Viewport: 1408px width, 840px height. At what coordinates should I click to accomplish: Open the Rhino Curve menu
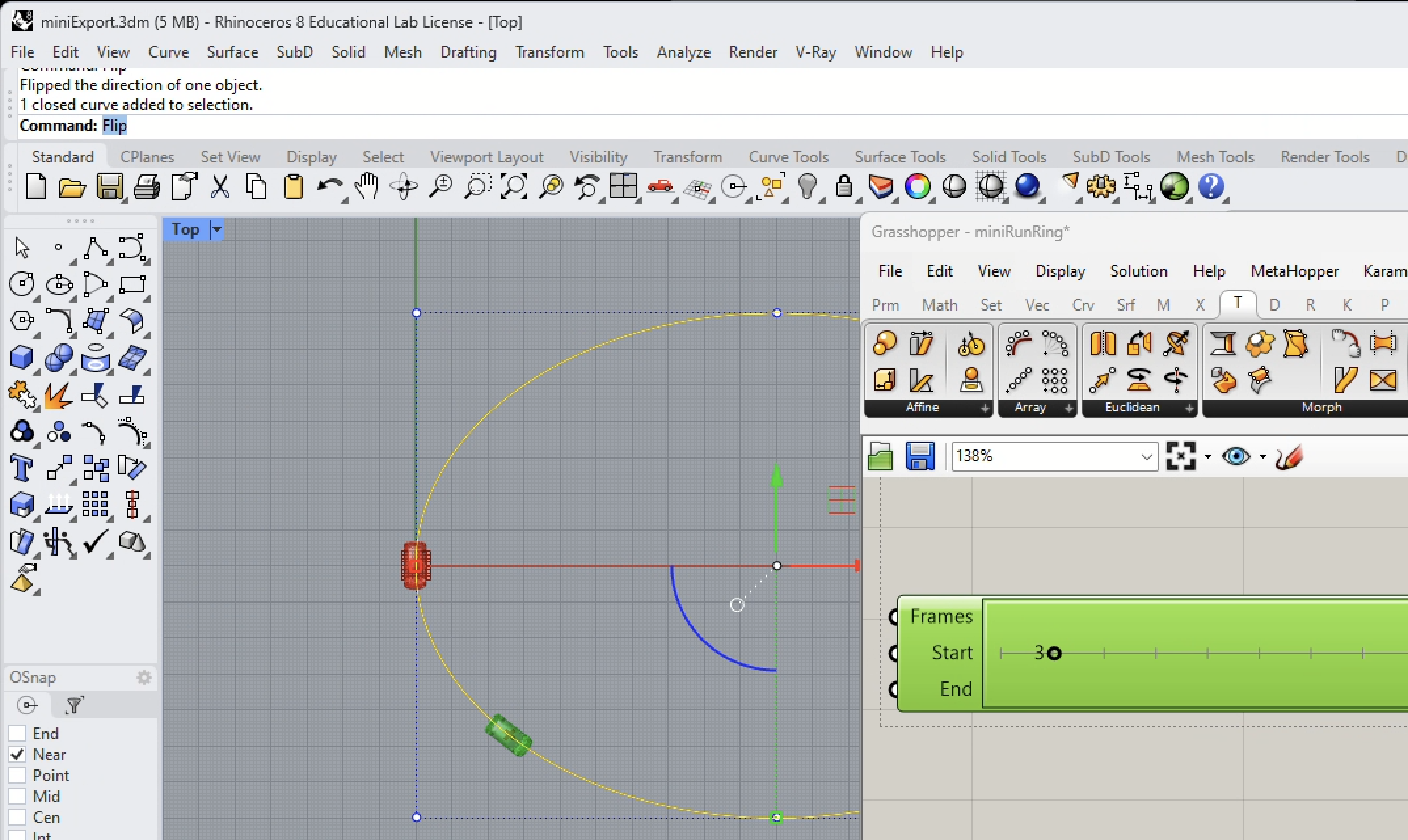(168, 52)
